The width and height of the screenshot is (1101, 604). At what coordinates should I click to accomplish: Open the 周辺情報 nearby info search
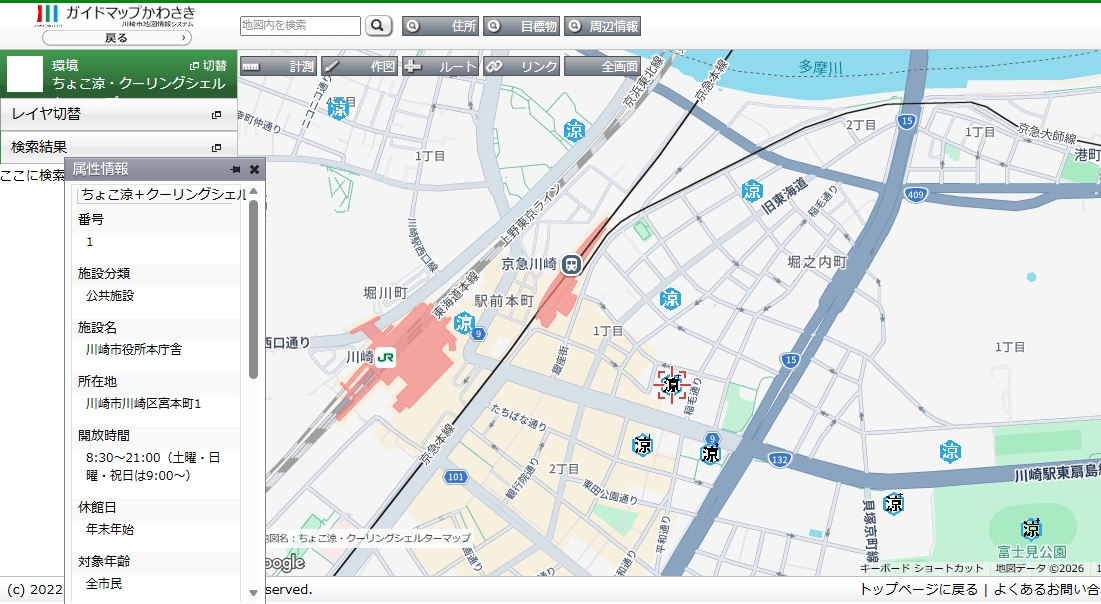pyautogui.click(x=602, y=26)
